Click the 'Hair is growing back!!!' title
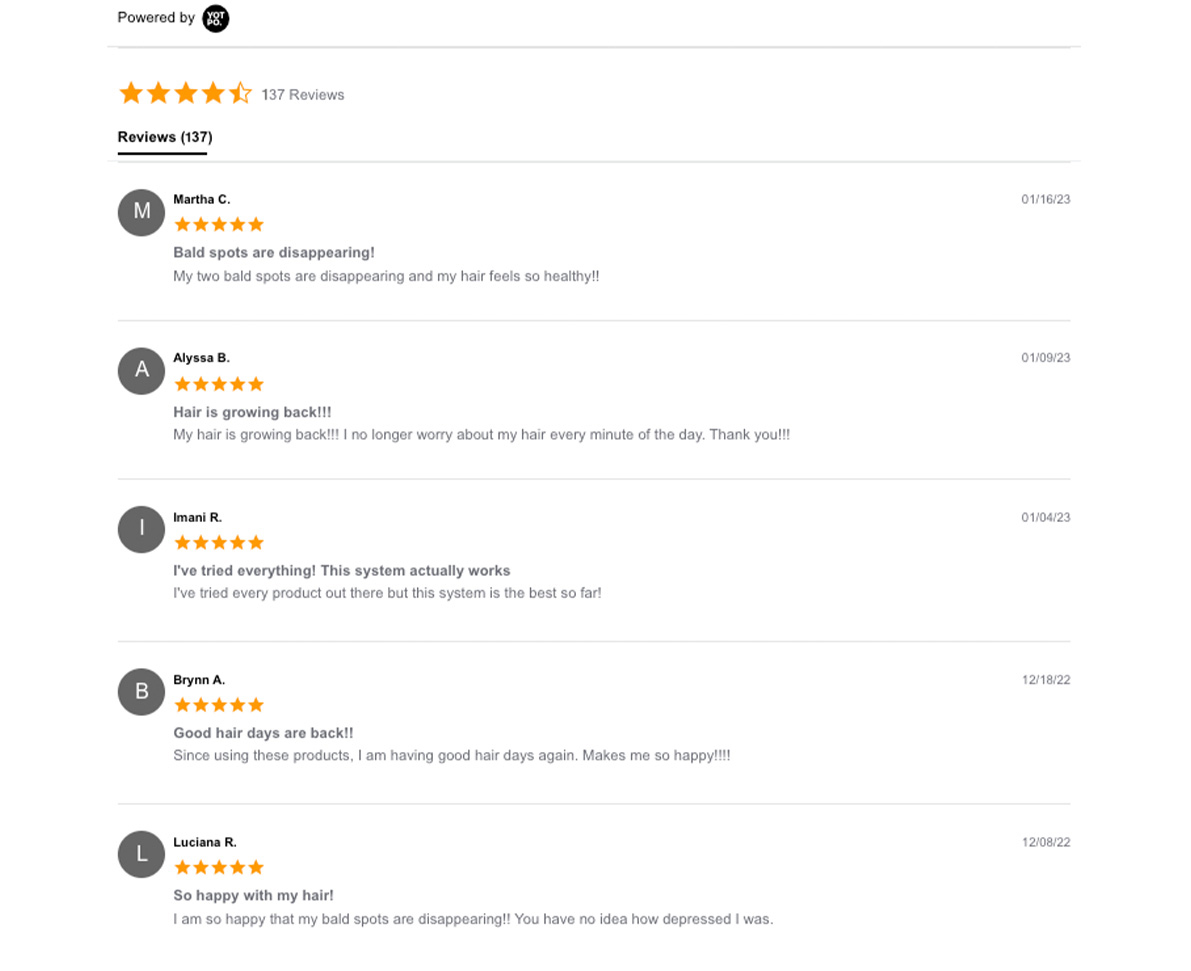This screenshot has height=971, width=1191. (x=252, y=412)
